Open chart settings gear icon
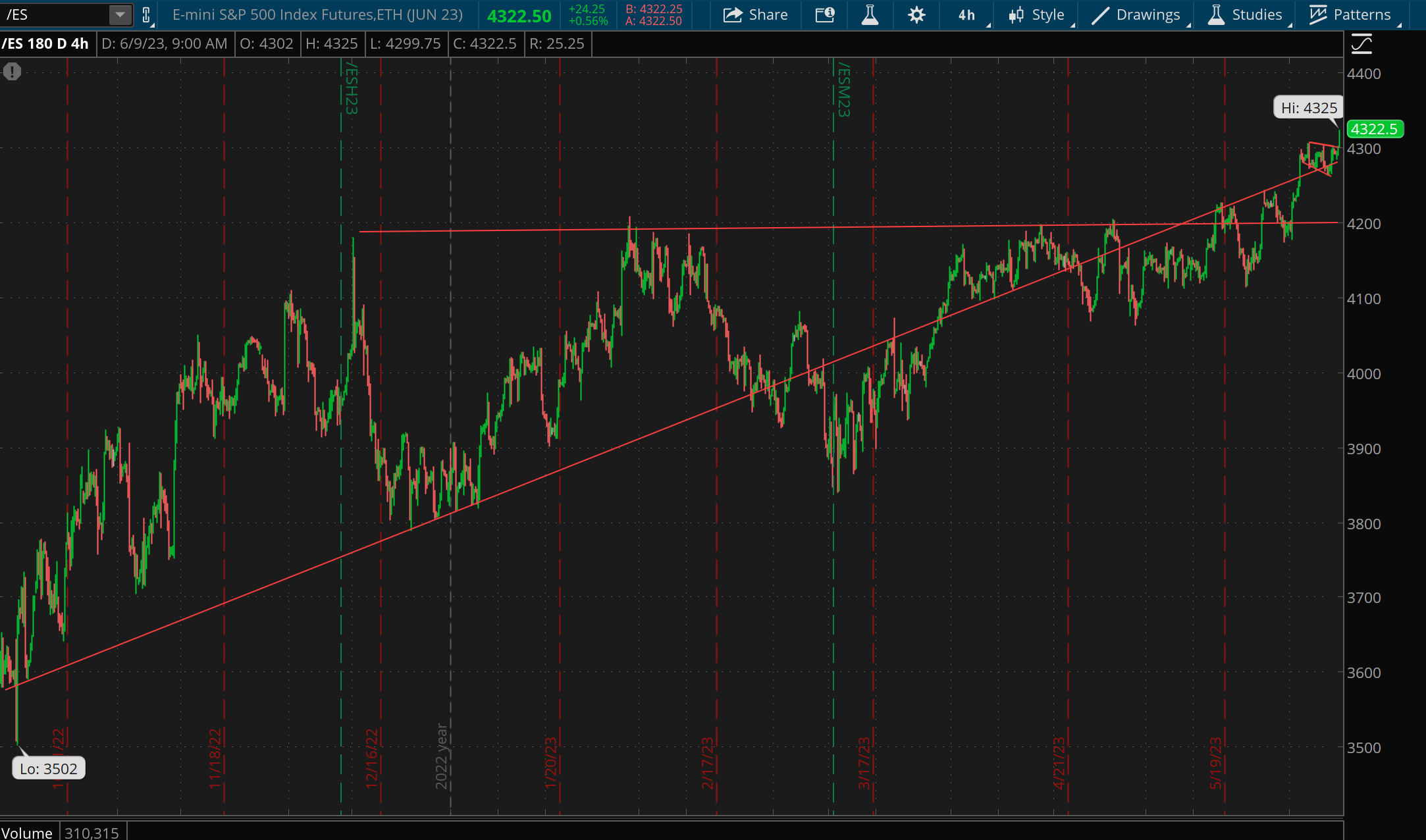This screenshot has height=840, width=1426. (x=916, y=14)
